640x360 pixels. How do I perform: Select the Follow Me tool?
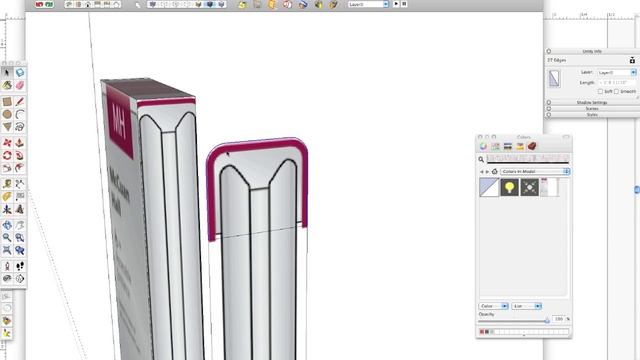point(20,155)
